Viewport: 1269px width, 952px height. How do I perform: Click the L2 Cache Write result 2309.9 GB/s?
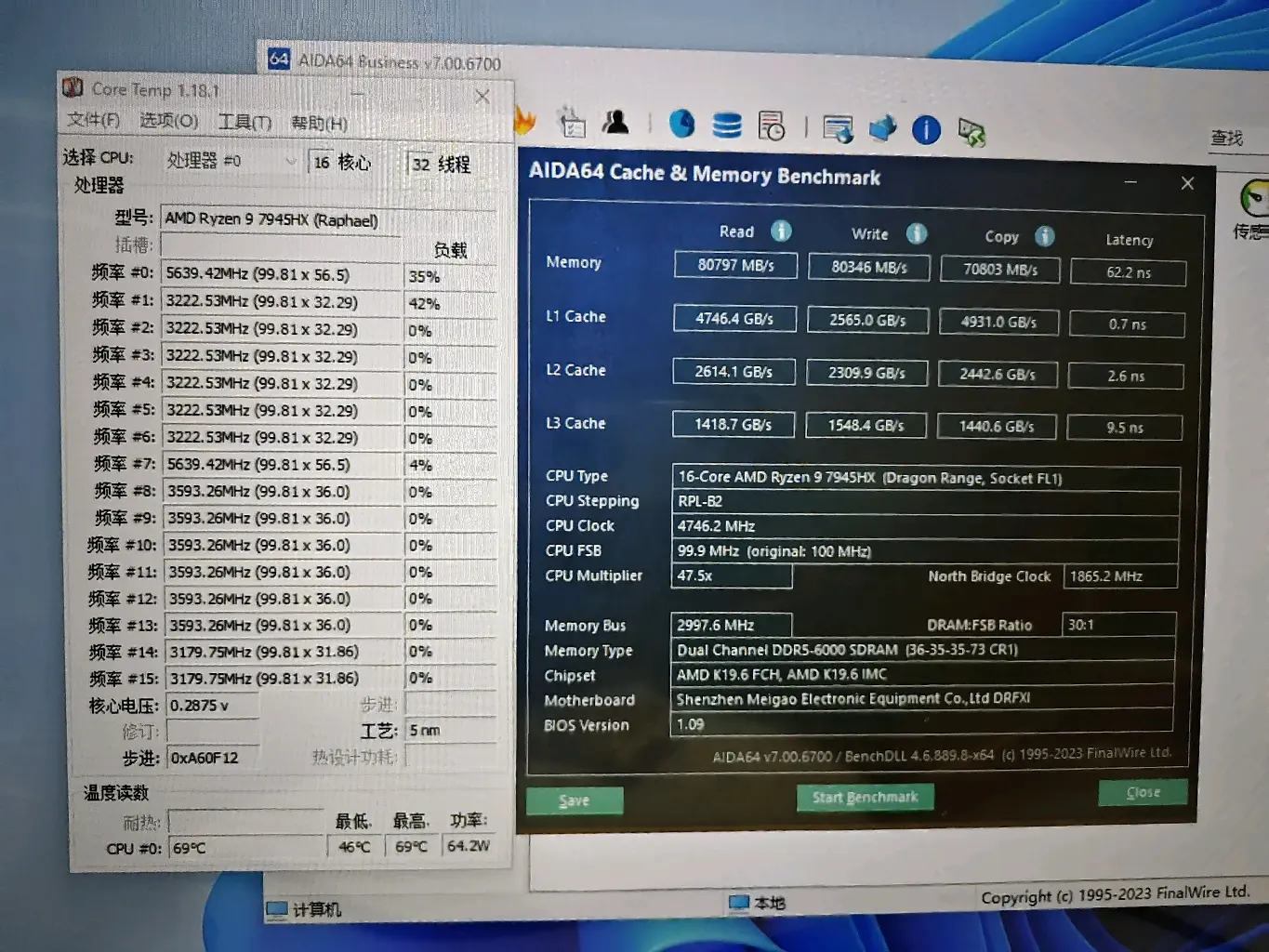point(867,373)
